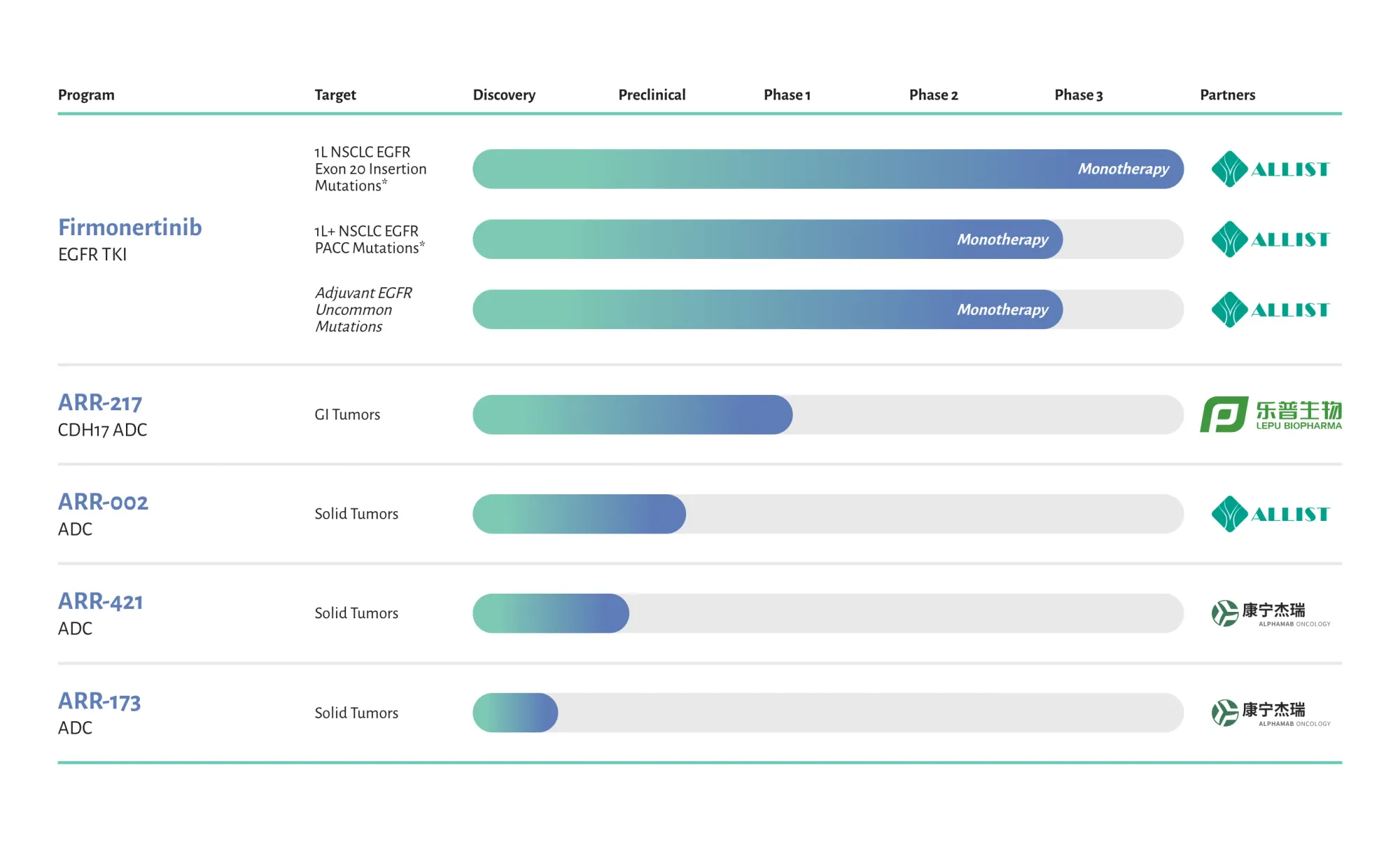Viewport: 1400px width, 859px height.
Task: Click 'Solid Tumors' in the ARR-173 row
Action: pos(356,713)
